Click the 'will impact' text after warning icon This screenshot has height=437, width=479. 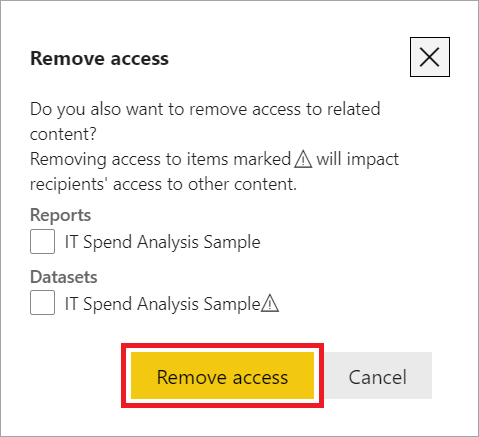pyautogui.click(x=357, y=159)
